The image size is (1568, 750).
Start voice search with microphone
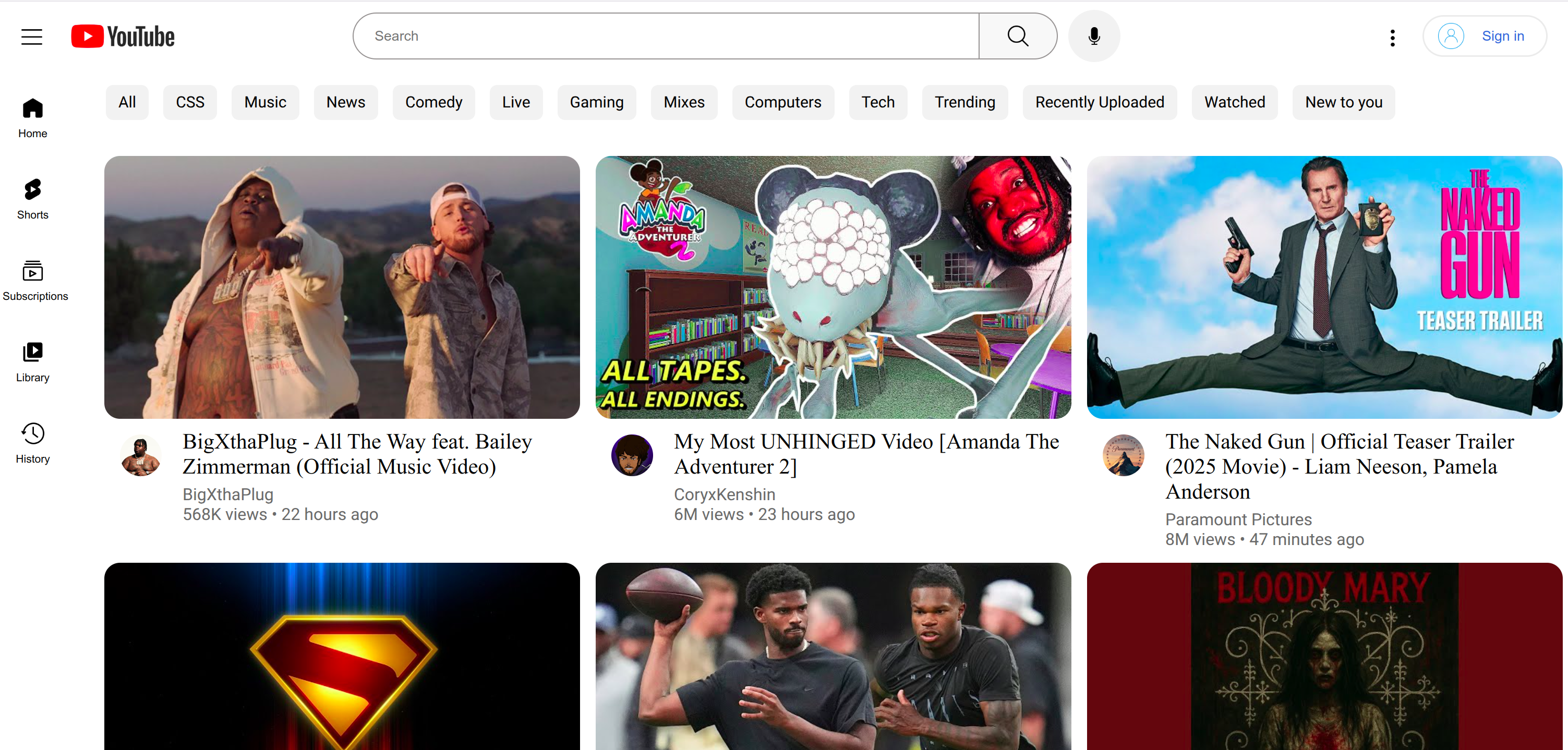(1094, 36)
